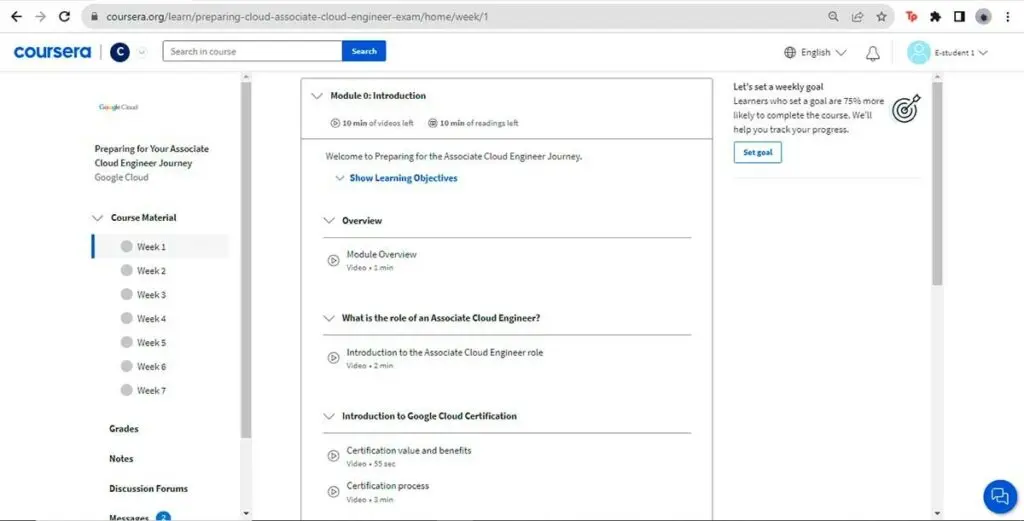Collapse the Course Material section
The width and height of the screenshot is (1024, 521).
pyautogui.click(x=97, y=218)
